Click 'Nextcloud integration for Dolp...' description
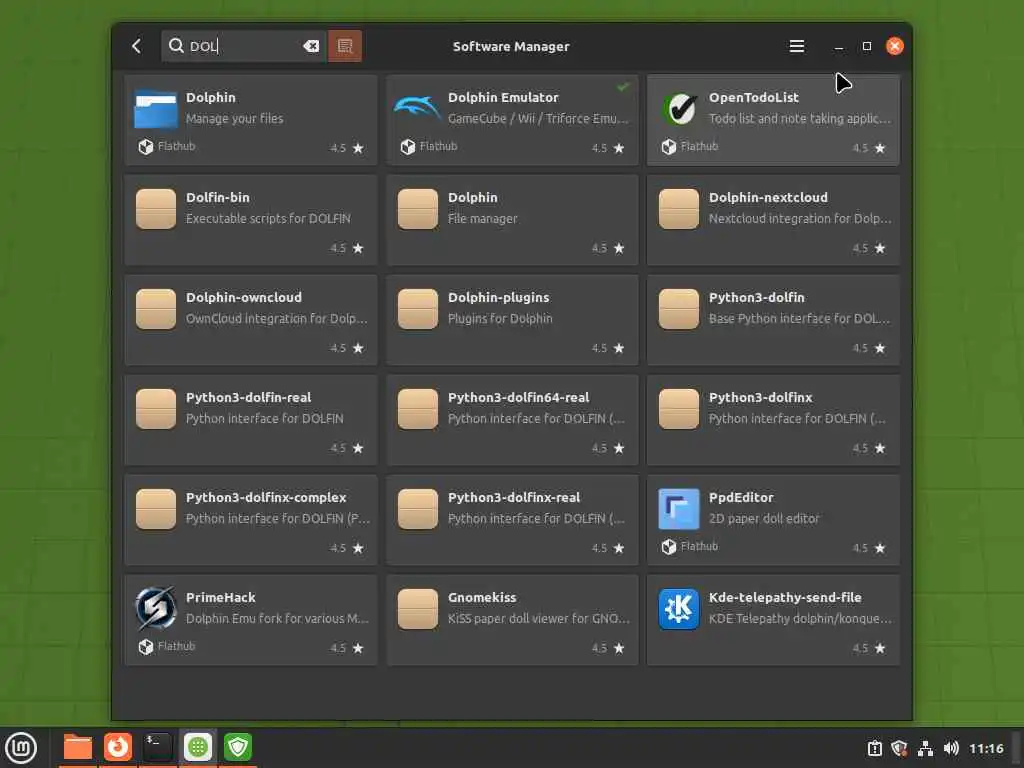The height and width of the screenshot is (768, 1024). 800,218
